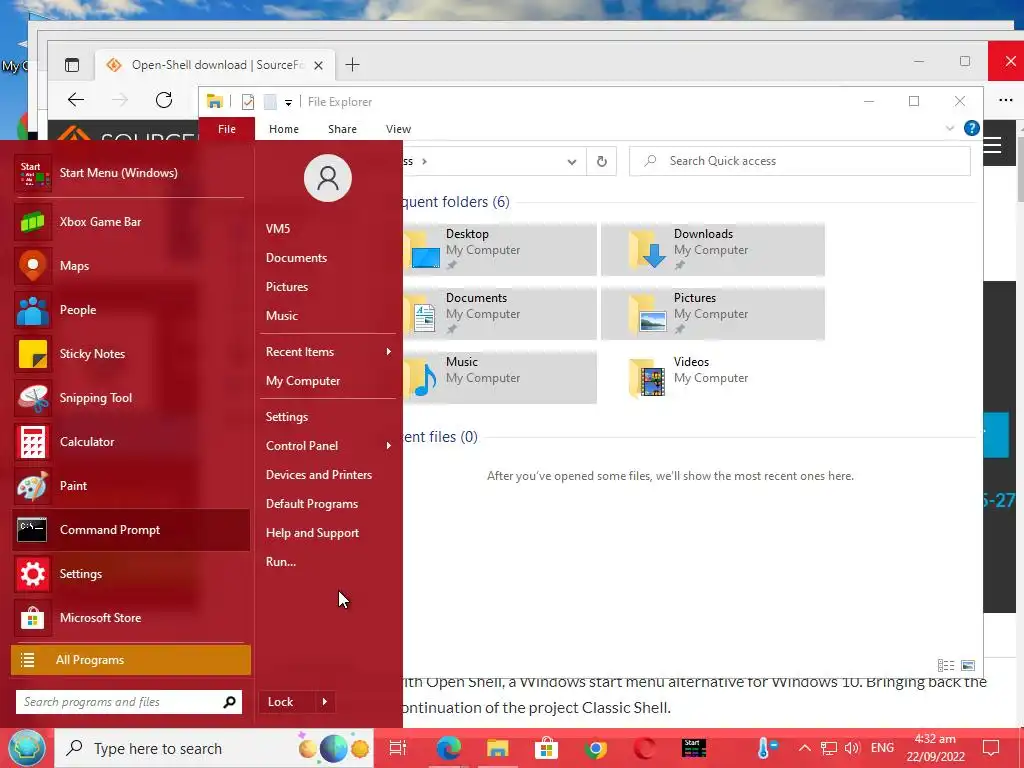Open the People app
Screen dimensions: 1024x768
[130, 310]
